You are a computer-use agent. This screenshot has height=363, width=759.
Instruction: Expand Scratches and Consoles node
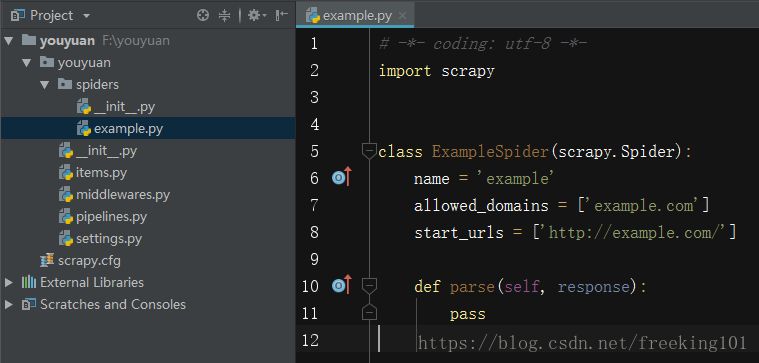(9, 304)
